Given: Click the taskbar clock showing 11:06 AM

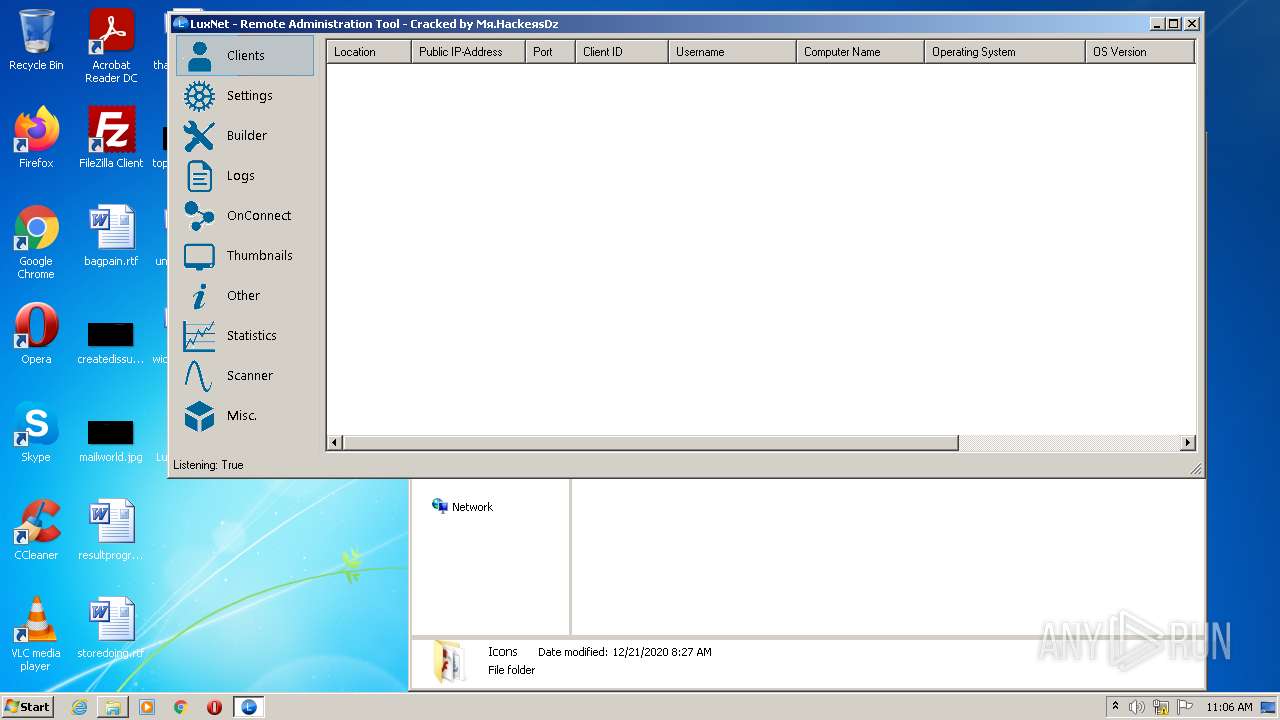Looking at the screenshot, I should [x=1229, y=707].
